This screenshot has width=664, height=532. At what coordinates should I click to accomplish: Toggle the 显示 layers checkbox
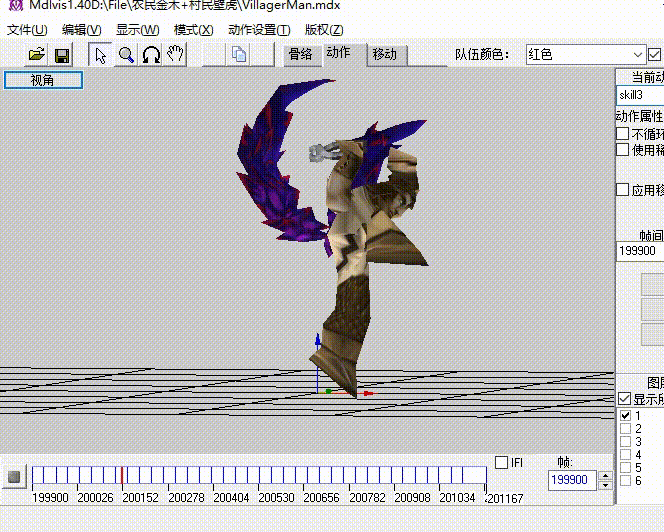pos(625,399)
